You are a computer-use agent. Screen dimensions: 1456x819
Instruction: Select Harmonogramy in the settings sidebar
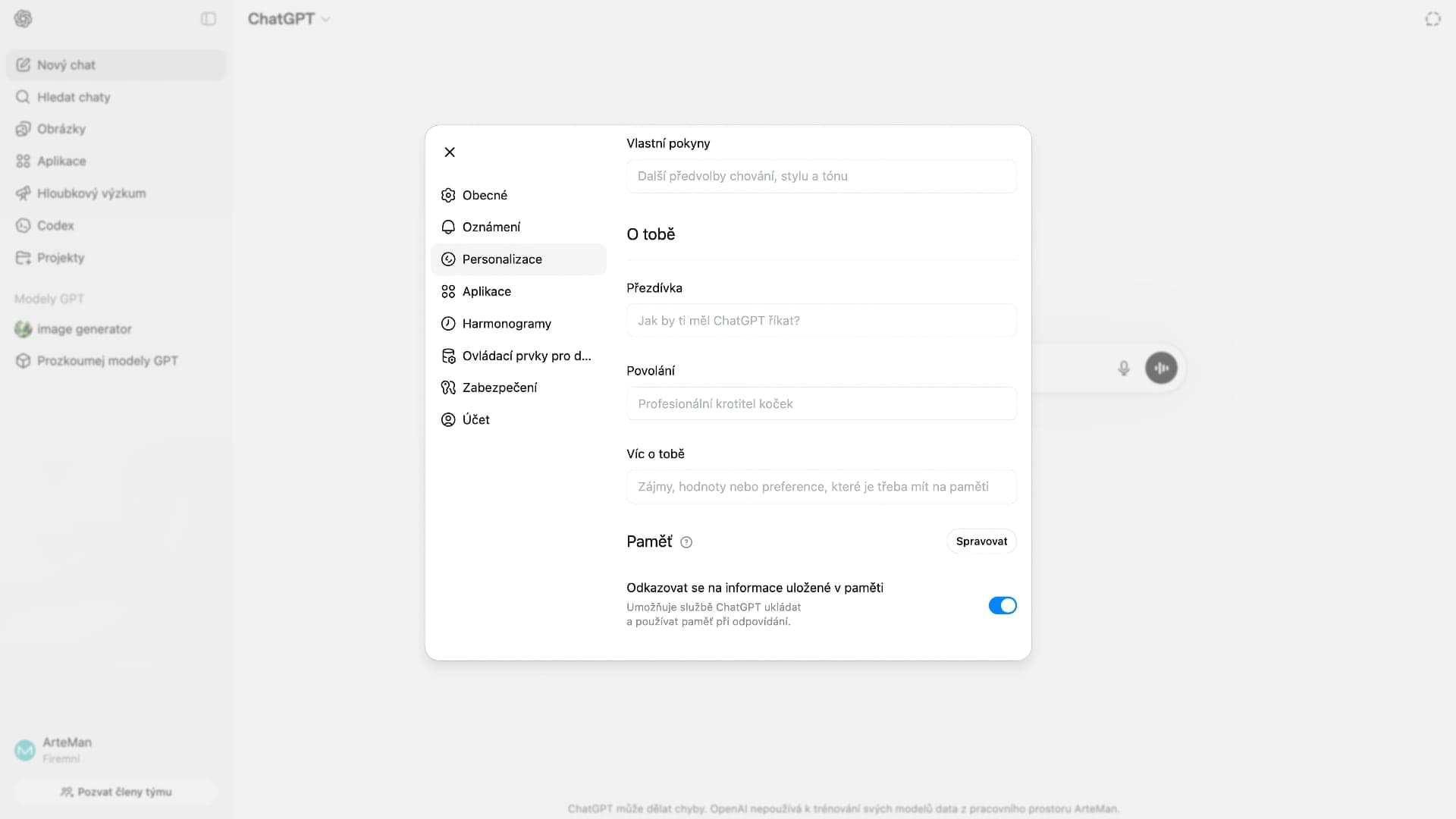(506, 324)
